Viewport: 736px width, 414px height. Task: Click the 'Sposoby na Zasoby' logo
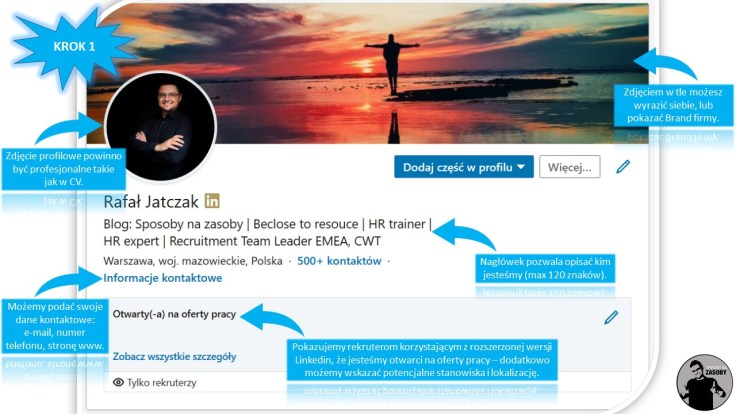pyautogui.click(x=704, y=382)
